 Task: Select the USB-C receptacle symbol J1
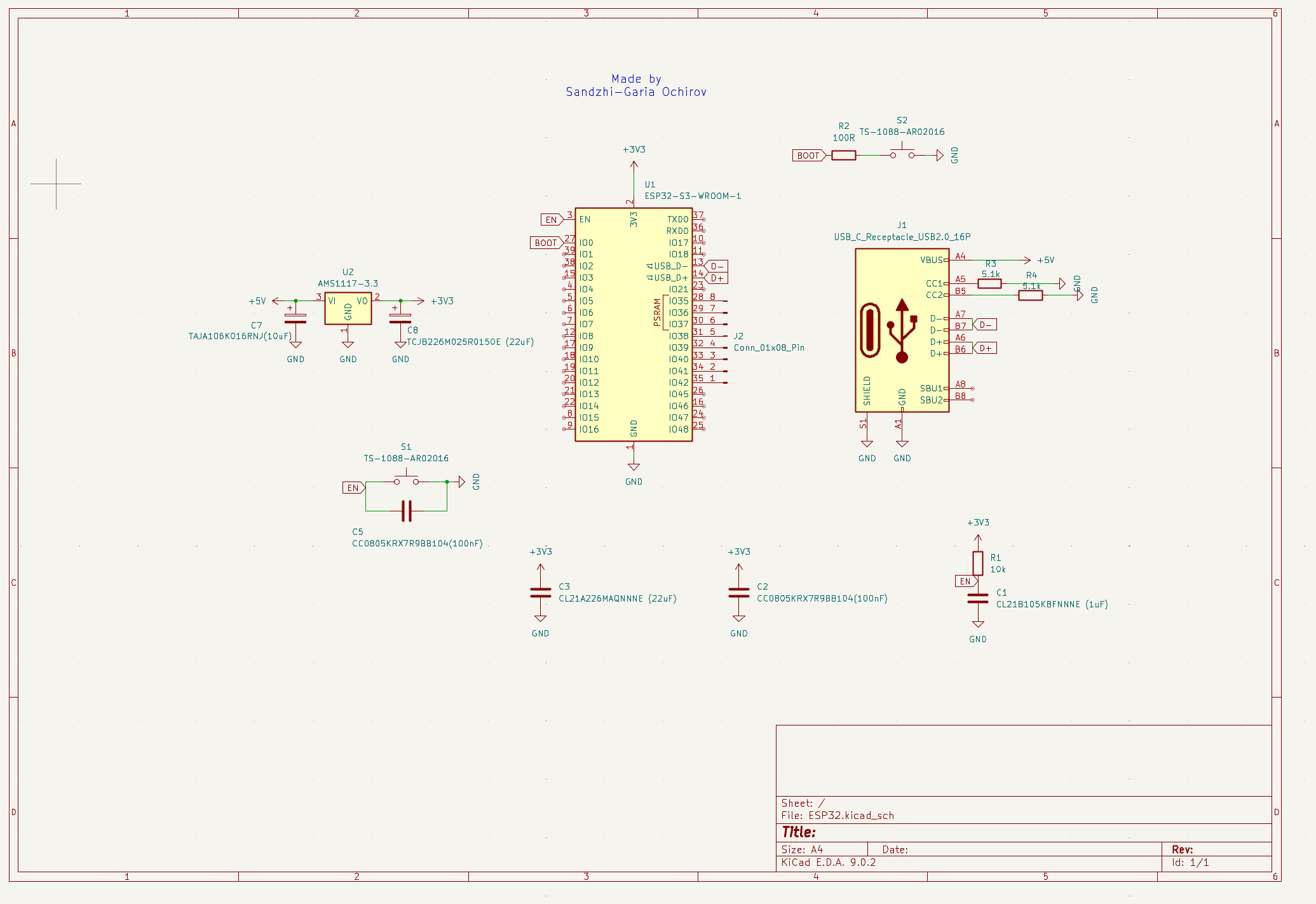[x=902, y=330]
